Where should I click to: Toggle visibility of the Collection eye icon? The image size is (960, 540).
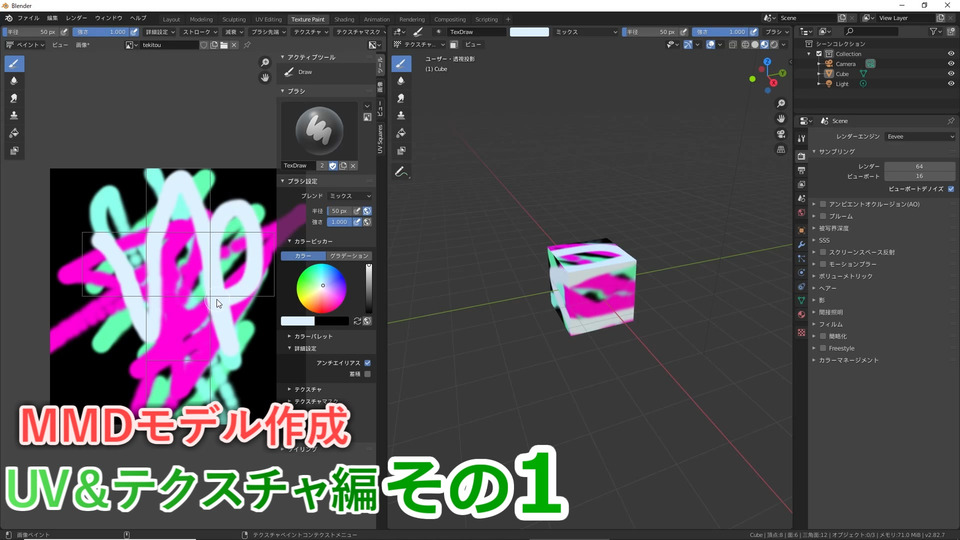pos(951,54)
